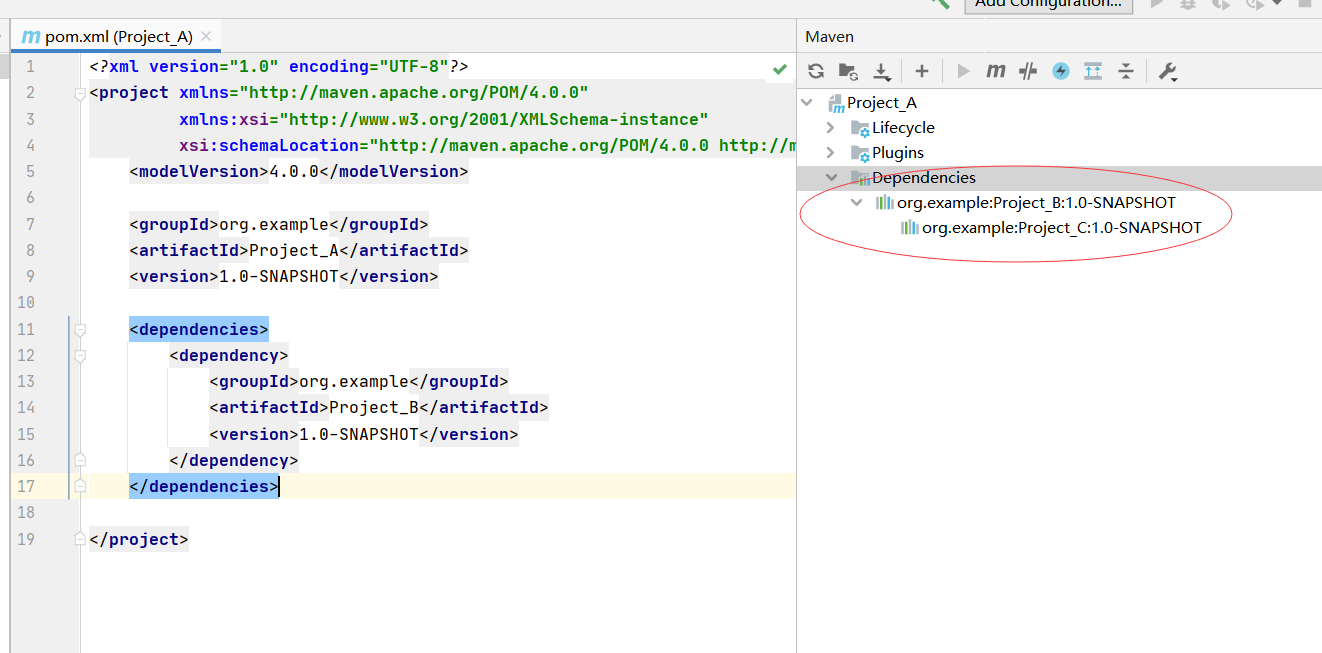1322x653 pixels.
Task: Click the xsi:schemaLocation attribute on line 4
Action: point(487,145)
